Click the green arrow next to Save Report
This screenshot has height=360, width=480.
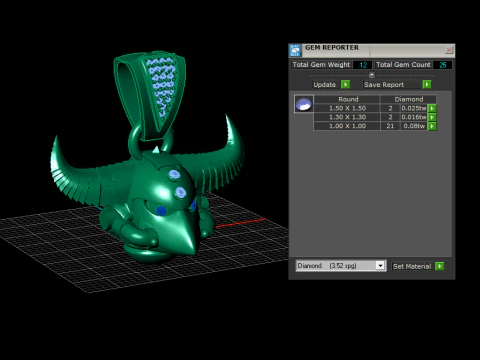427,85
